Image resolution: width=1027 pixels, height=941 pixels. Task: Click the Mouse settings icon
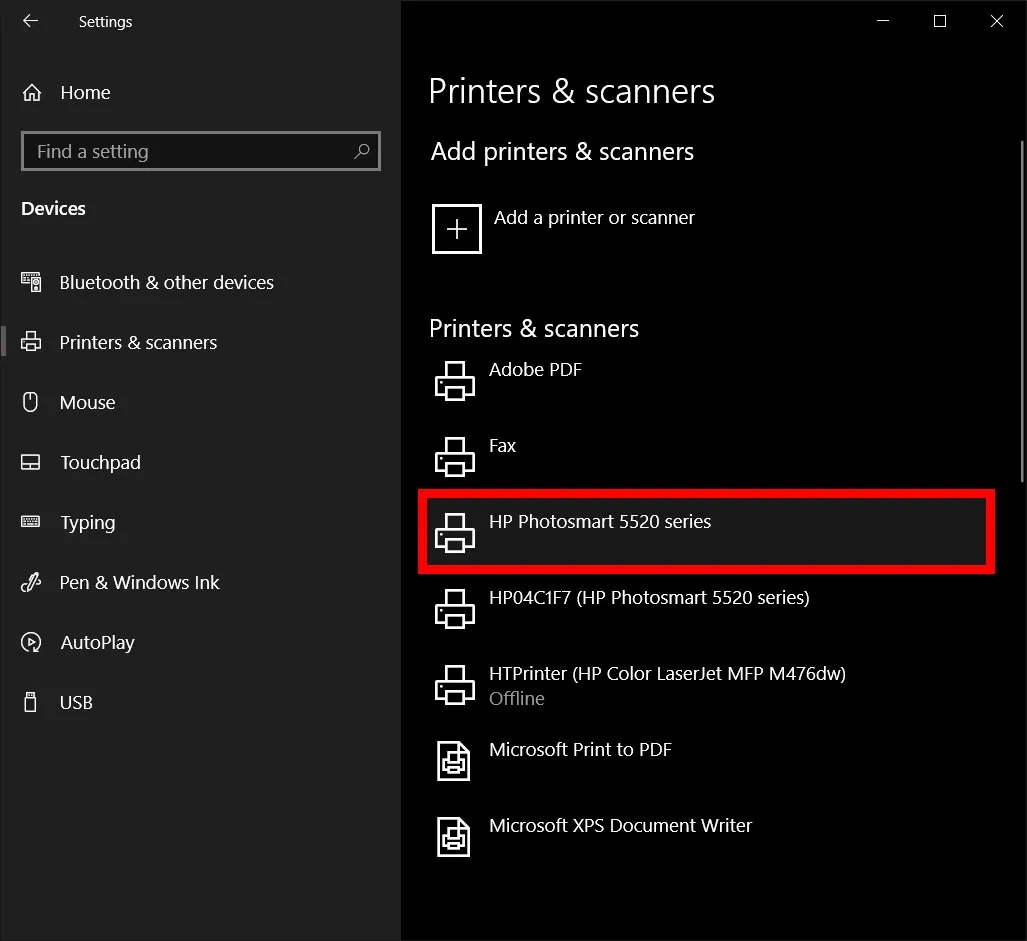[31, 402]
